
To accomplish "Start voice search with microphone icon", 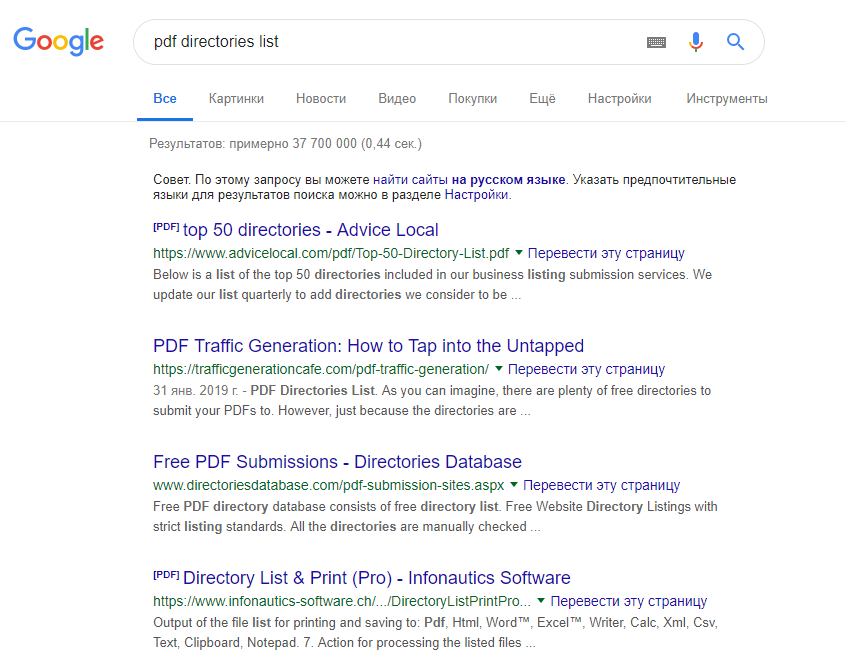I will point(696,42).
